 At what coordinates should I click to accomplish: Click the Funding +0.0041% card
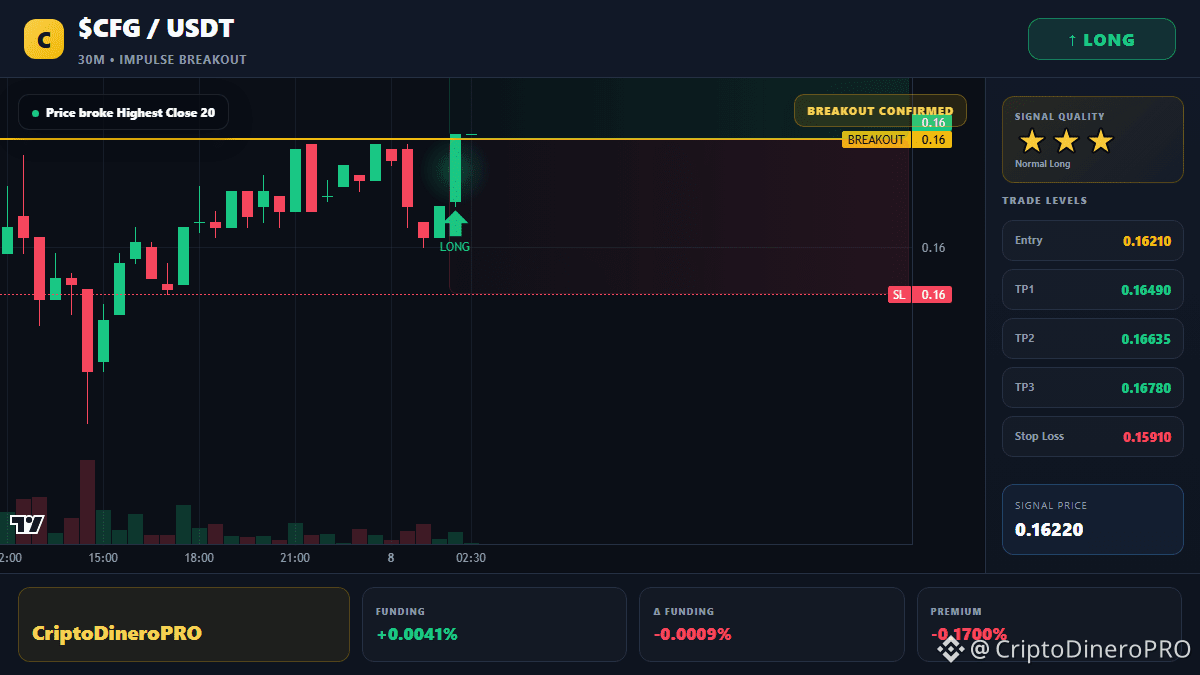494,624
